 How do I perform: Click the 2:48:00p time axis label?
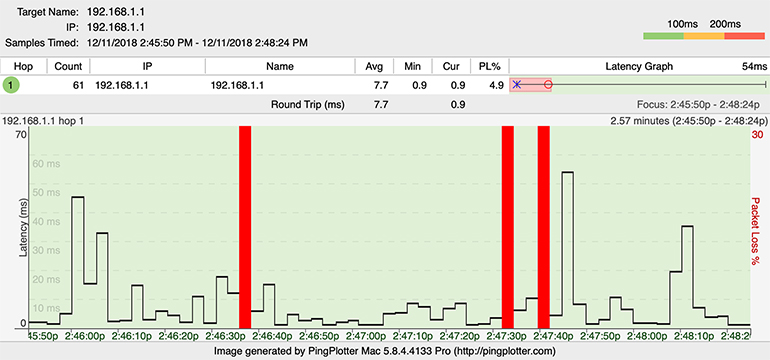pos(647,337)
